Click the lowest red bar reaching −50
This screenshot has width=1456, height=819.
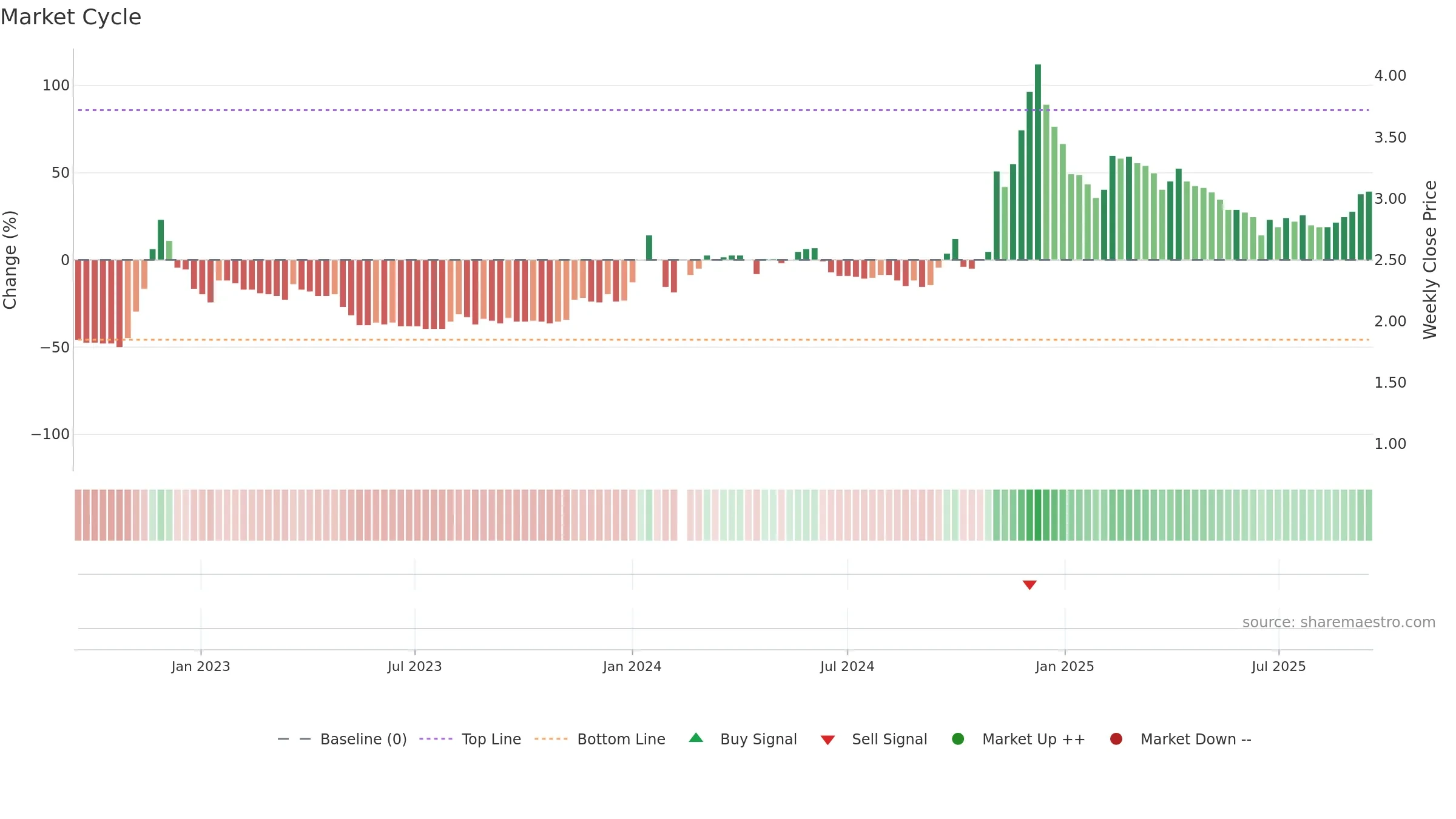click(120, 303)
